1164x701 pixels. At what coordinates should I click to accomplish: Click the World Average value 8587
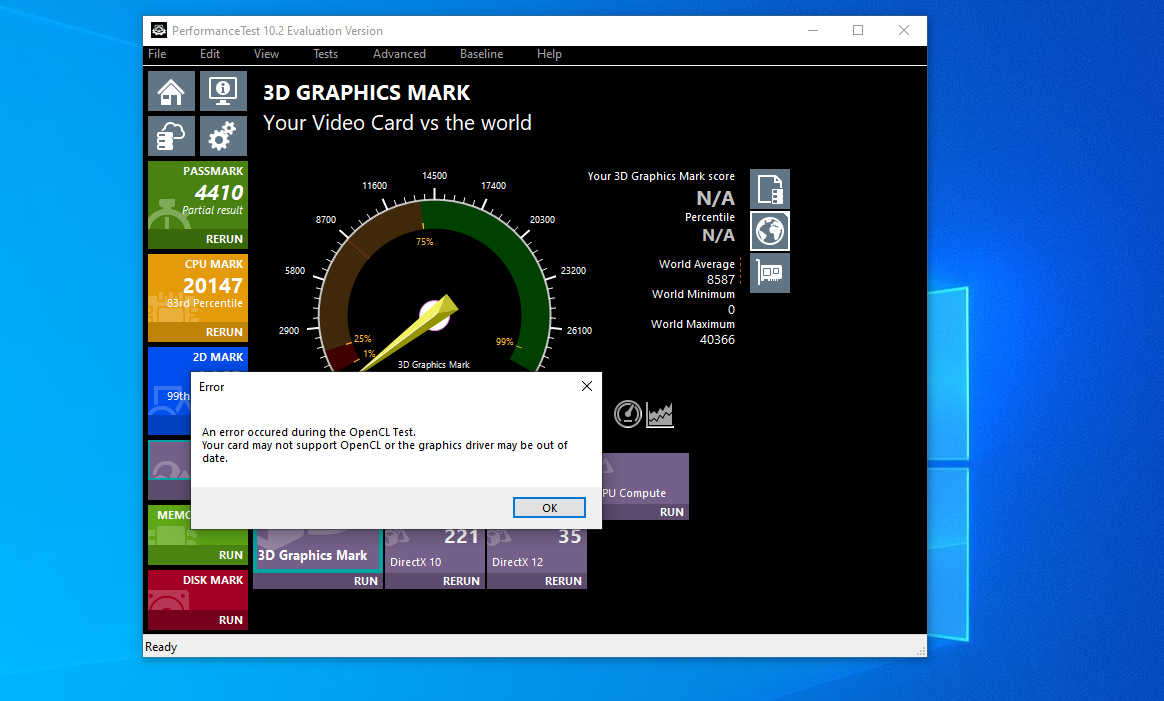click(721, 279)
